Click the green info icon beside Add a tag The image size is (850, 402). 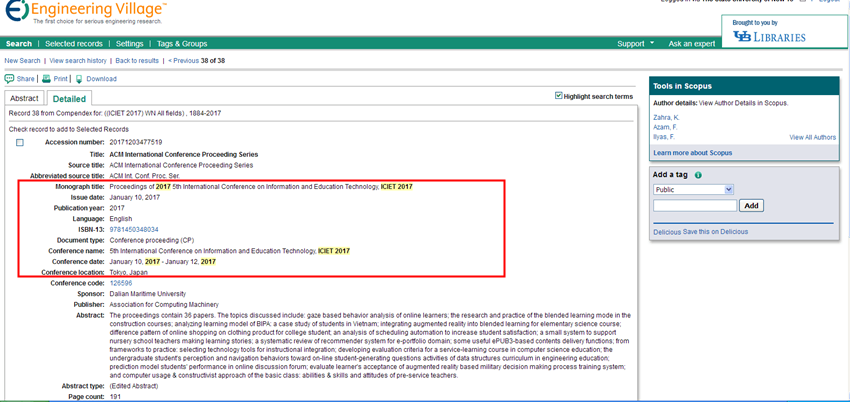[x=698, y=175]
